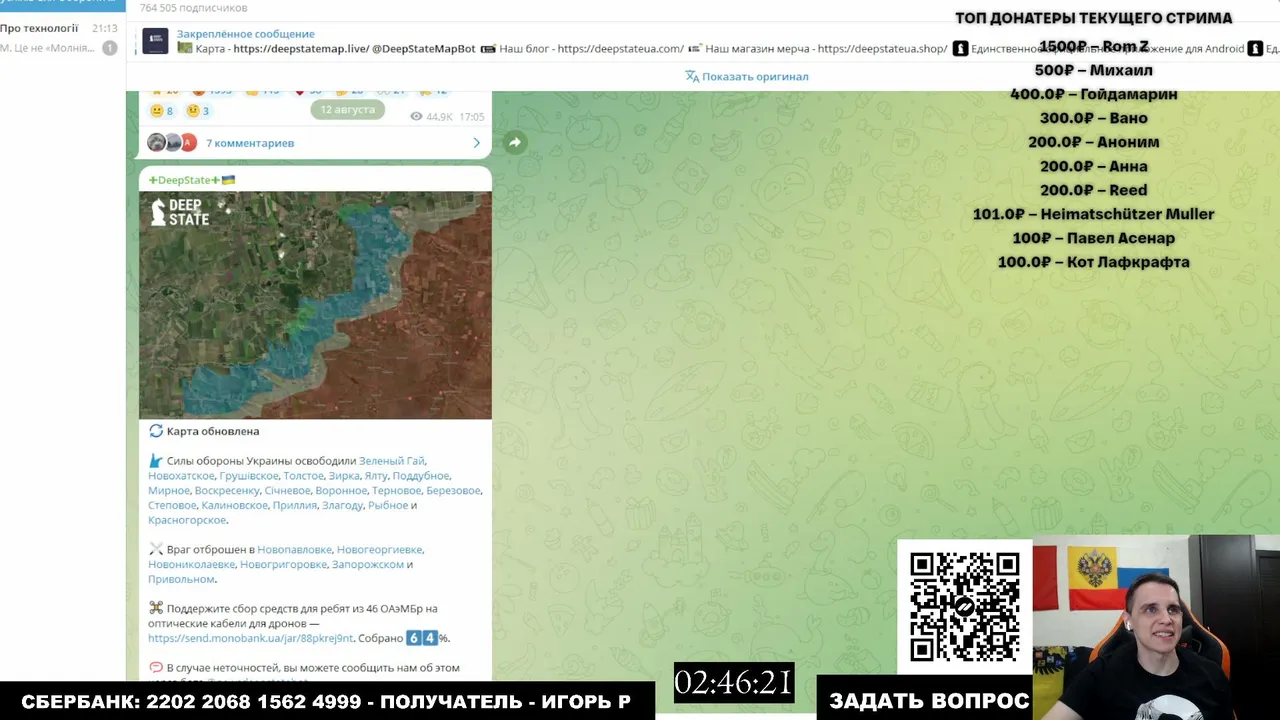The width and height of the screenshot is (1280, 720).
Task: Click the commenter avatars next to 7 комментариев
Action: [x=172, y=142]
